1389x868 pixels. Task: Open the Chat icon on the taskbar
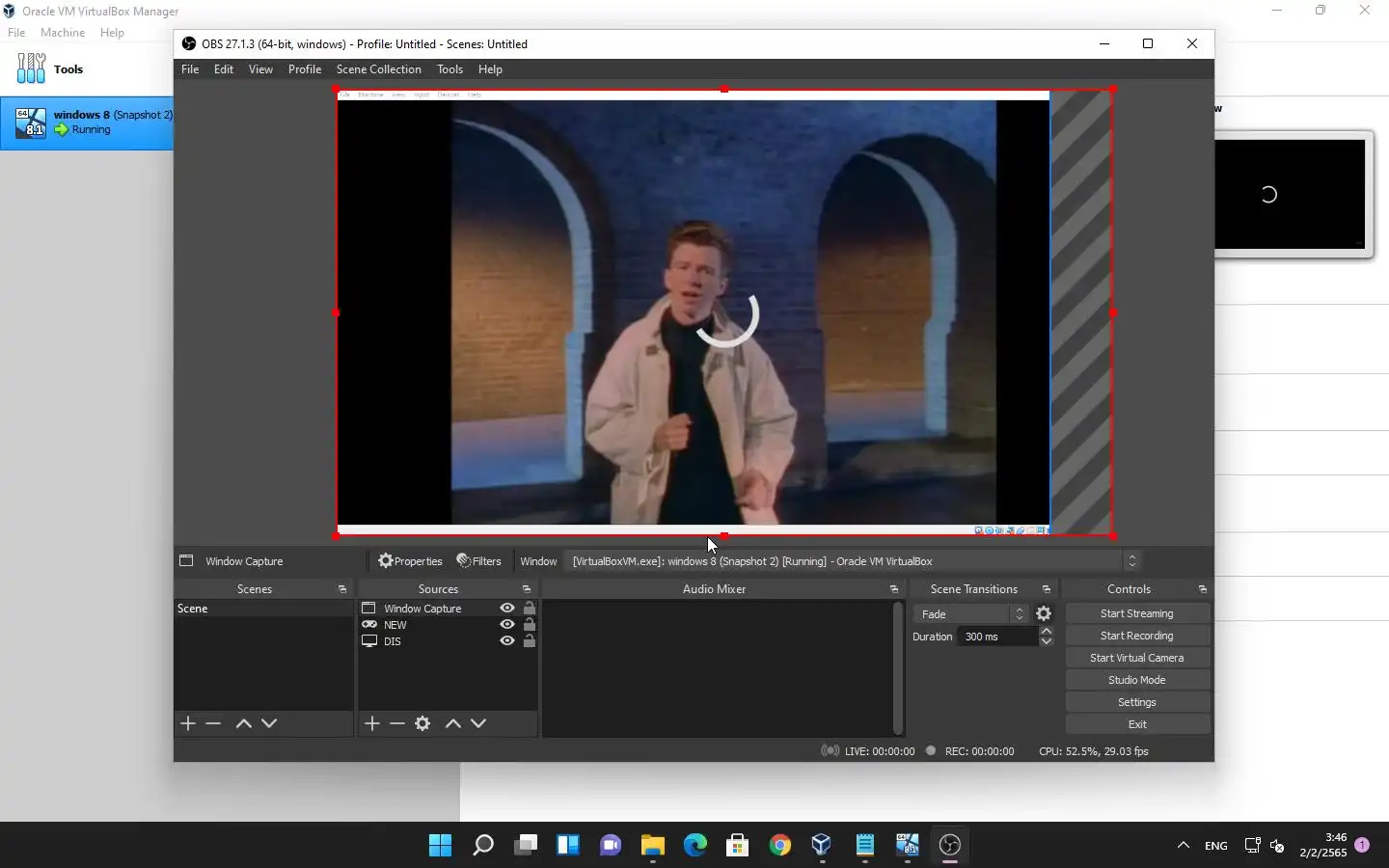(x=611, y=846)
